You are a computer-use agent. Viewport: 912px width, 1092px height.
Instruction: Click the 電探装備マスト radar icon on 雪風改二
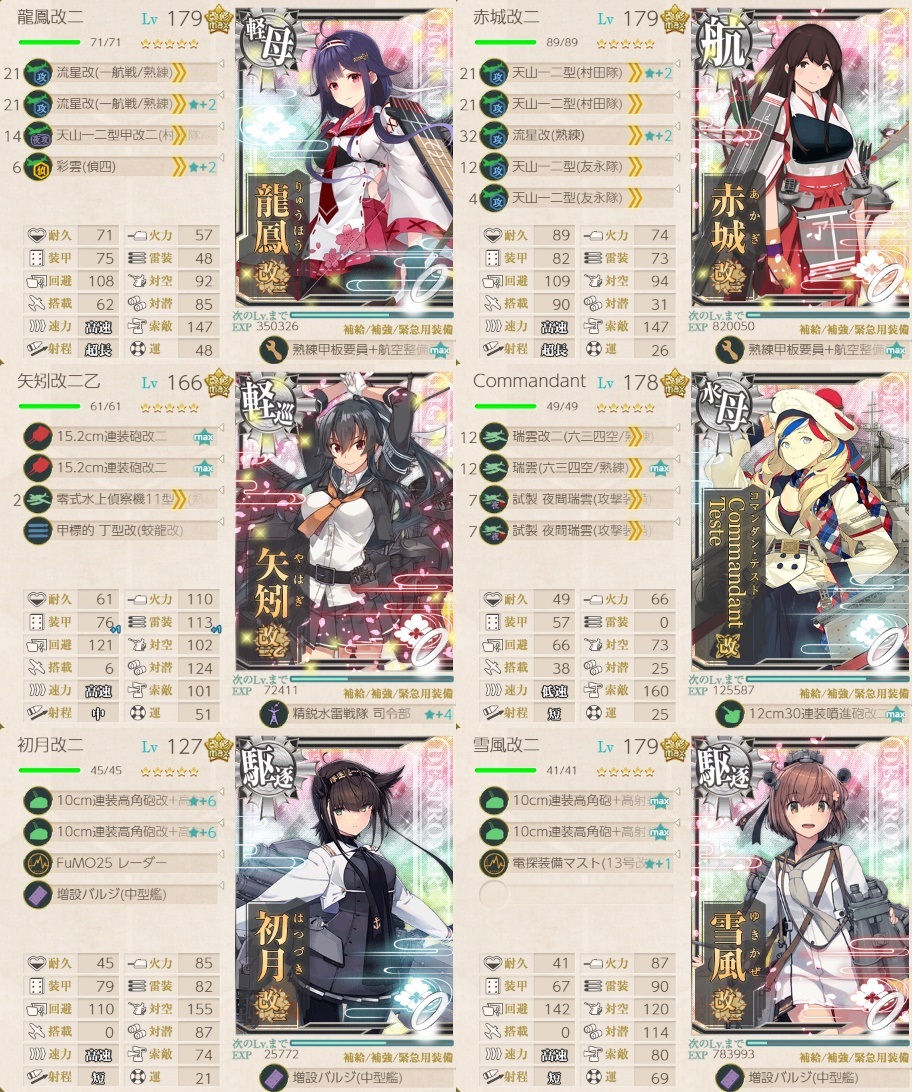[494, 863]
